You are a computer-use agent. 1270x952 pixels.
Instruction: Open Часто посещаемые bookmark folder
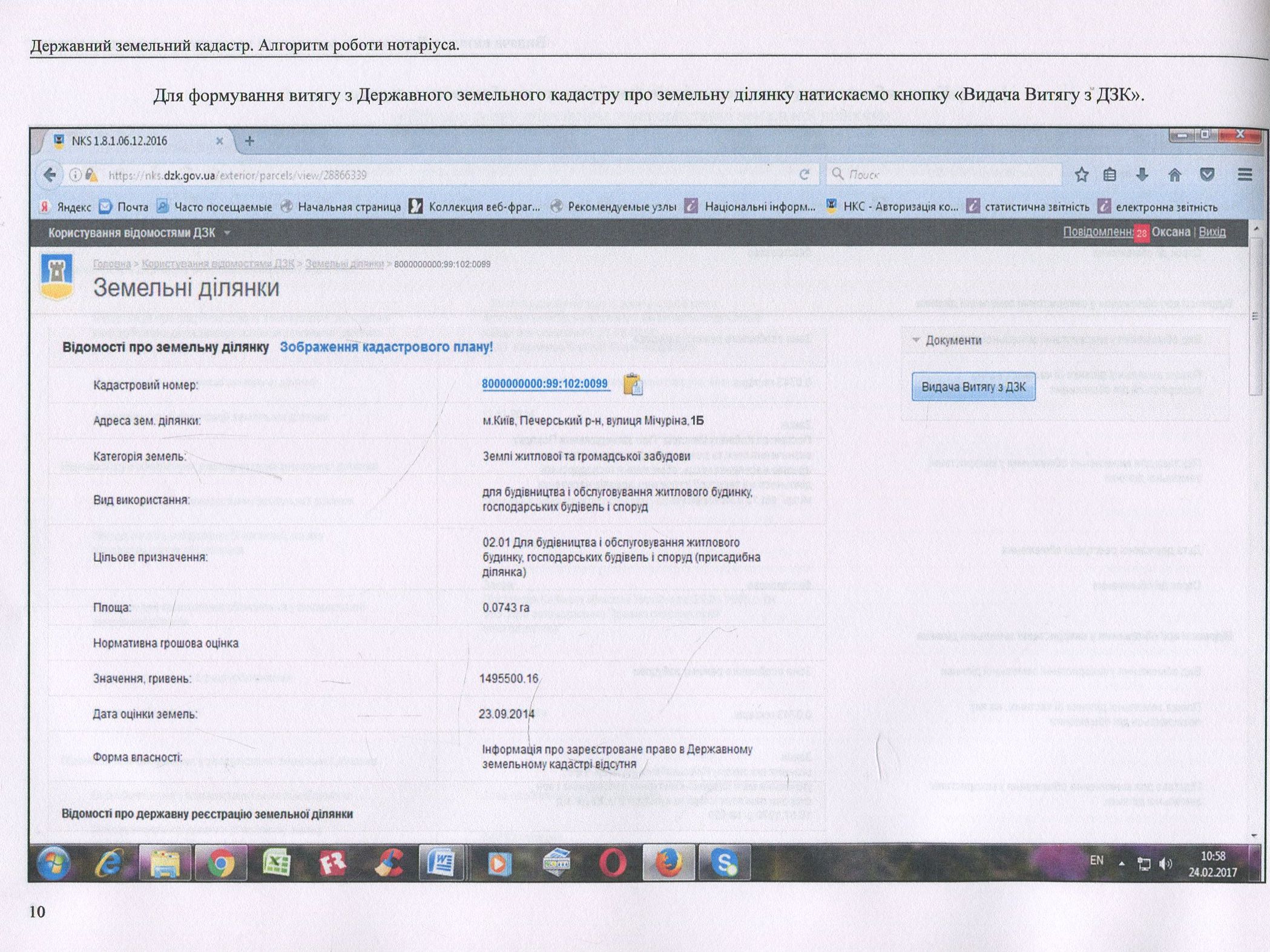(x=215, y=207)
